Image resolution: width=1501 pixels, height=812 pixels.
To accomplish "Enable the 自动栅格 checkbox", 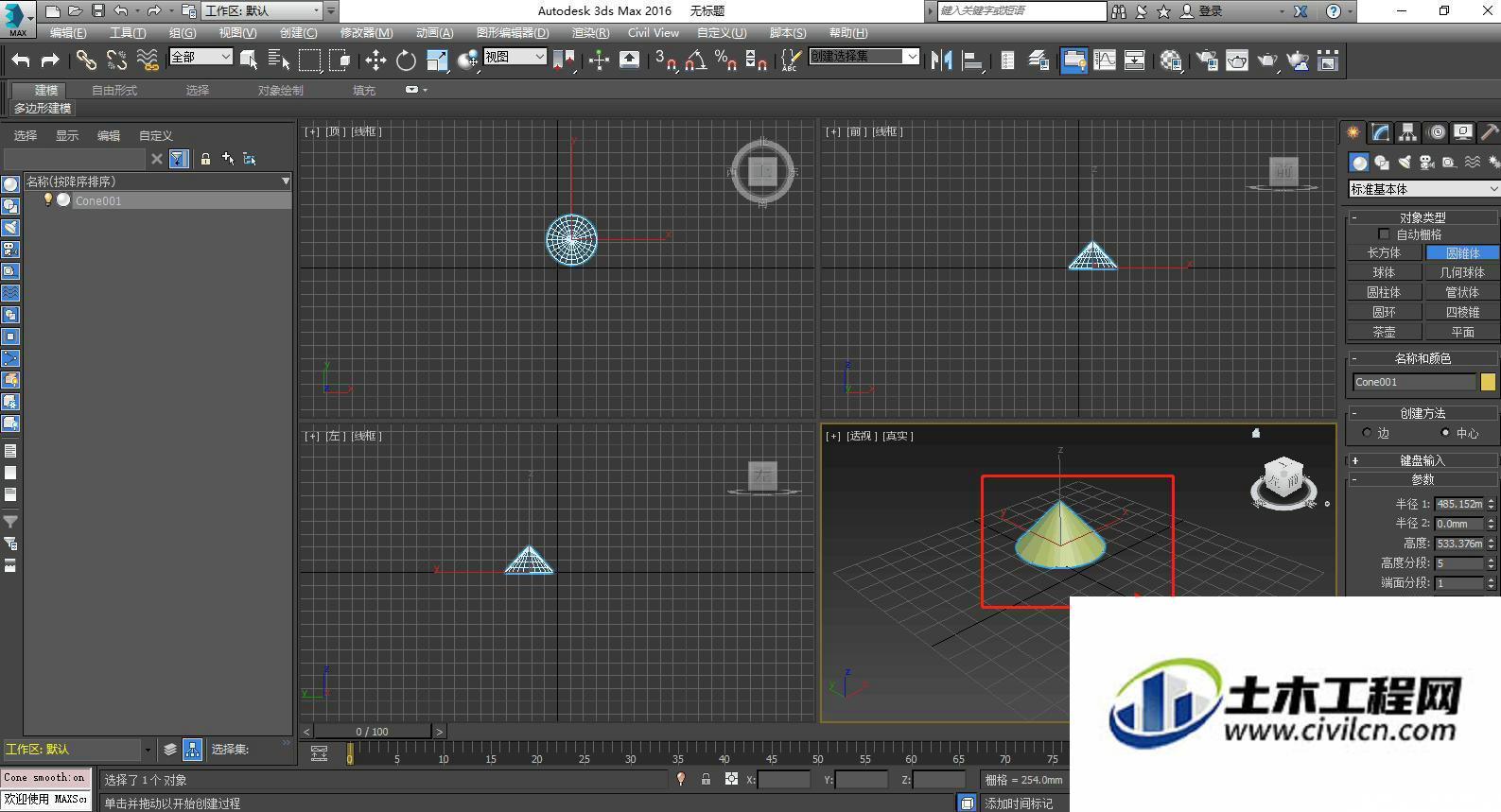I will click(1384, 234).
